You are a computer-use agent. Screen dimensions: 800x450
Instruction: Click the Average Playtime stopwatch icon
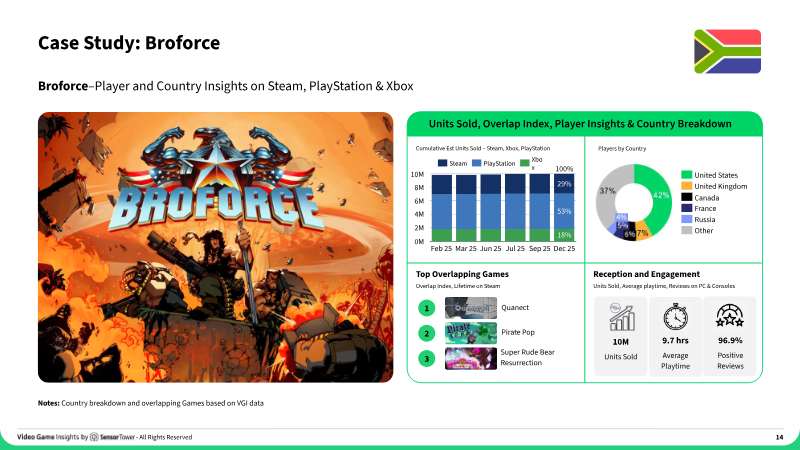[676, 316]
